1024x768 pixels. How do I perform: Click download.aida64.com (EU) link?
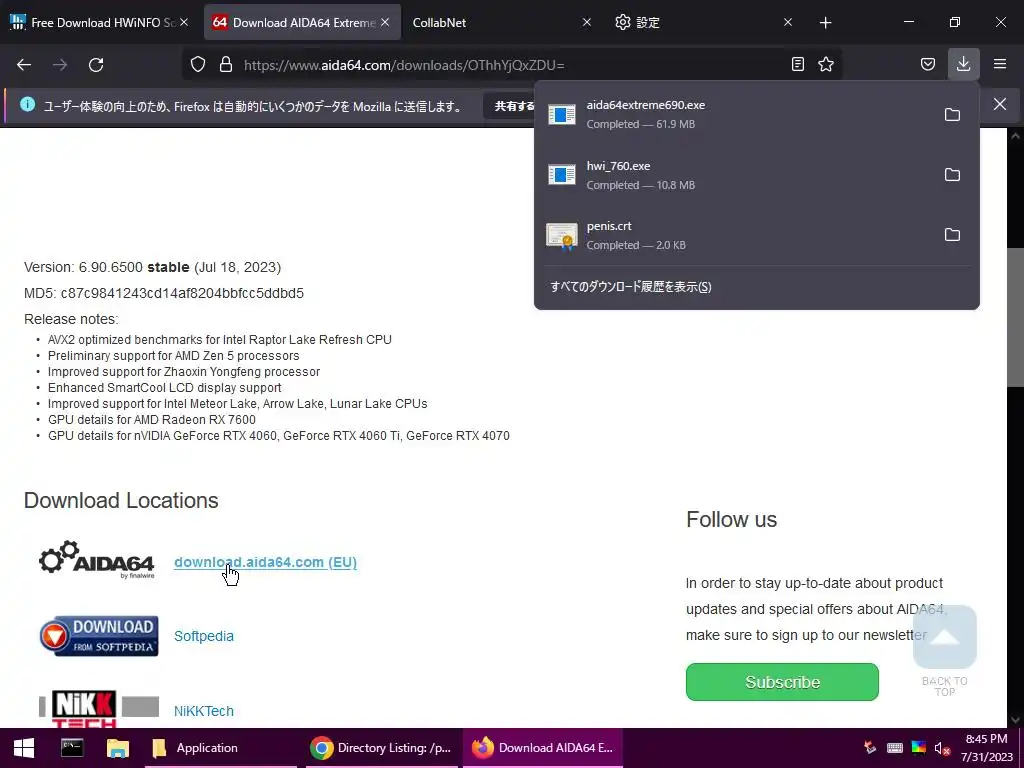(x=265, y=562)
